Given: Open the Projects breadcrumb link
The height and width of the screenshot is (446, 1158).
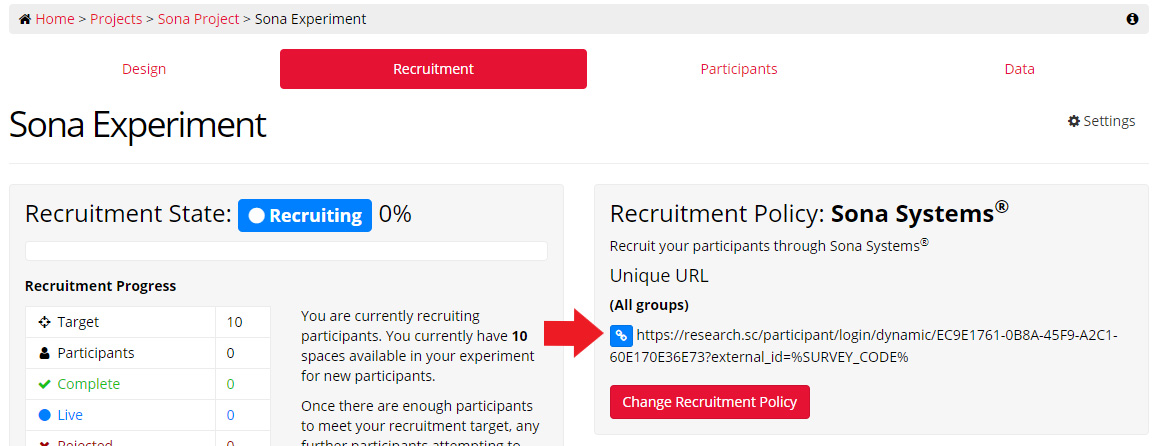Looking at the screenshot, I should 116,19.
